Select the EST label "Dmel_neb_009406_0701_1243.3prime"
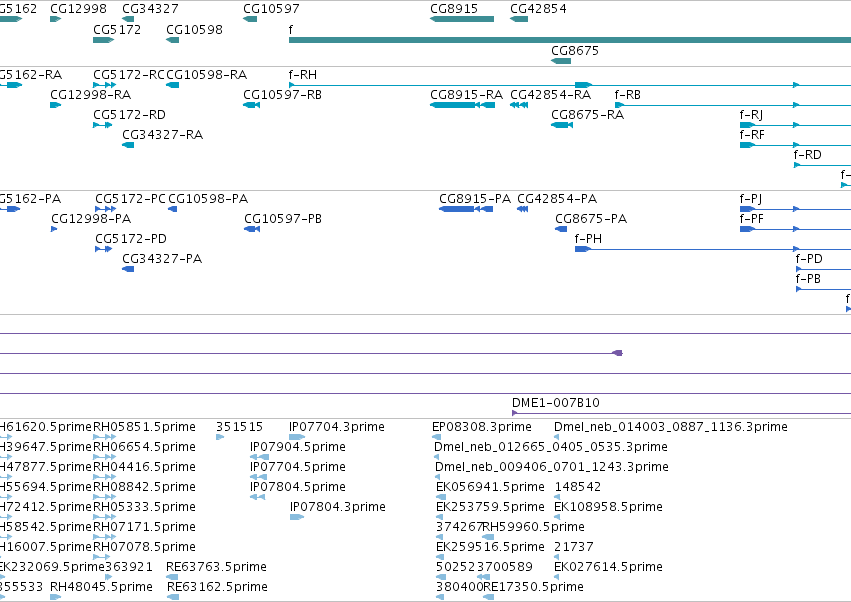Screen dimensions: 851x602 [552, 467]
